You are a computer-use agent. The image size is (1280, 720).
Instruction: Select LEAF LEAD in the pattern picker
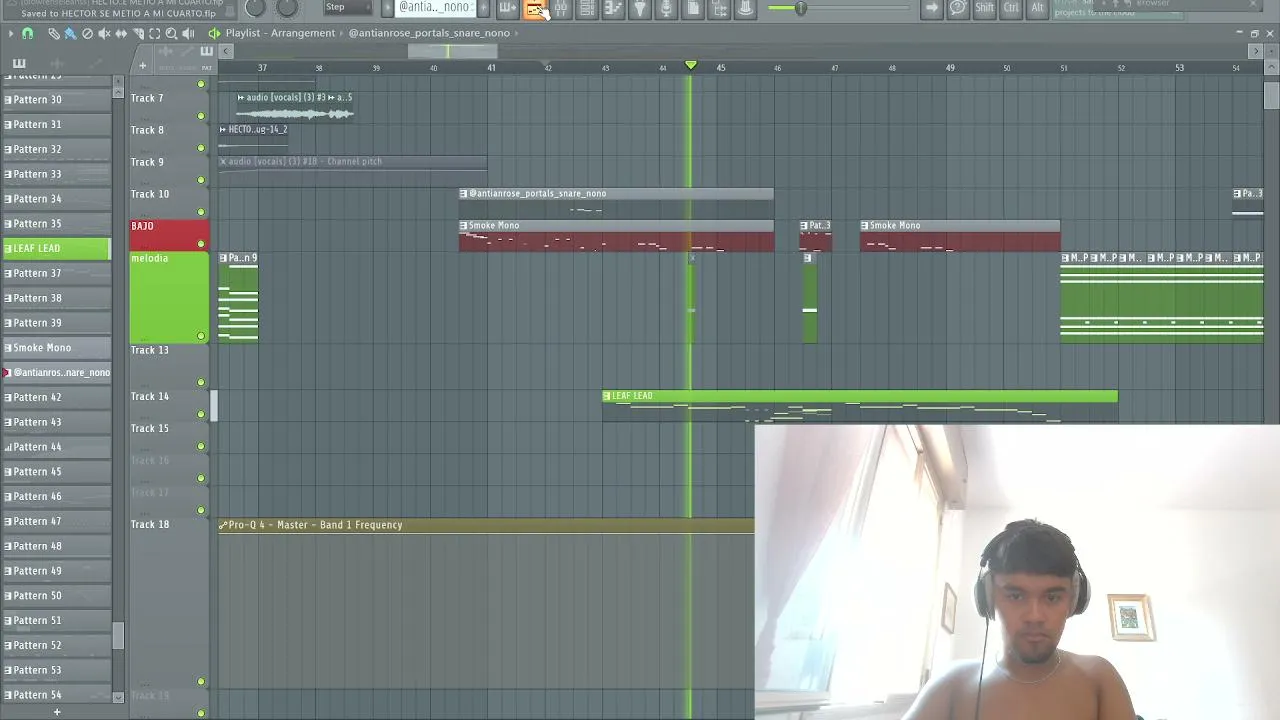(x=57, y=248)
